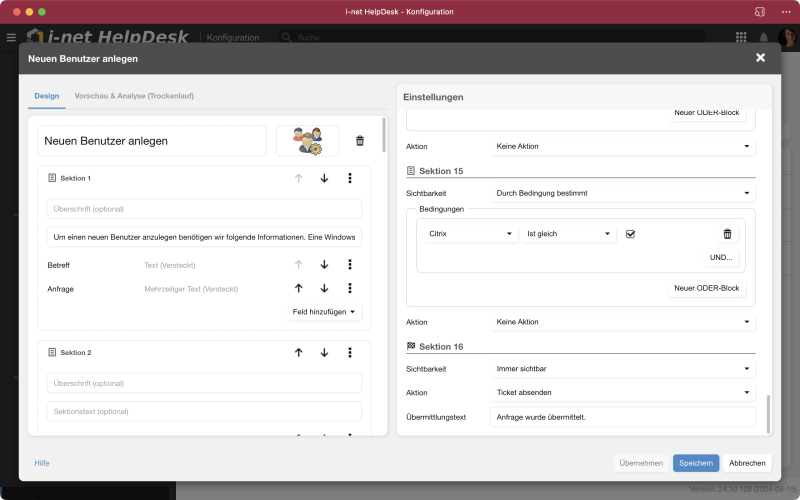Open the Citrix field dropdown
800x500 pixels.
[x=469, y=234]
